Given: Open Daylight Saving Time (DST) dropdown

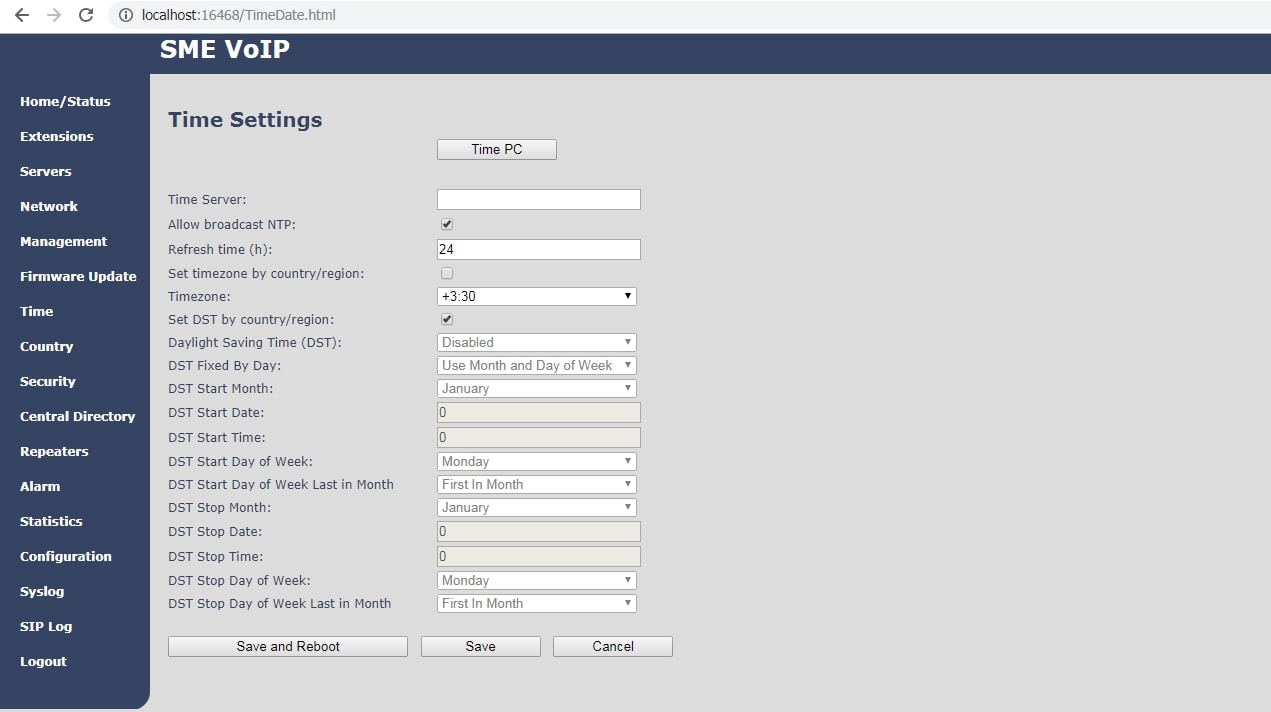Looking at the screenshot, I should [x=537, y=342].
